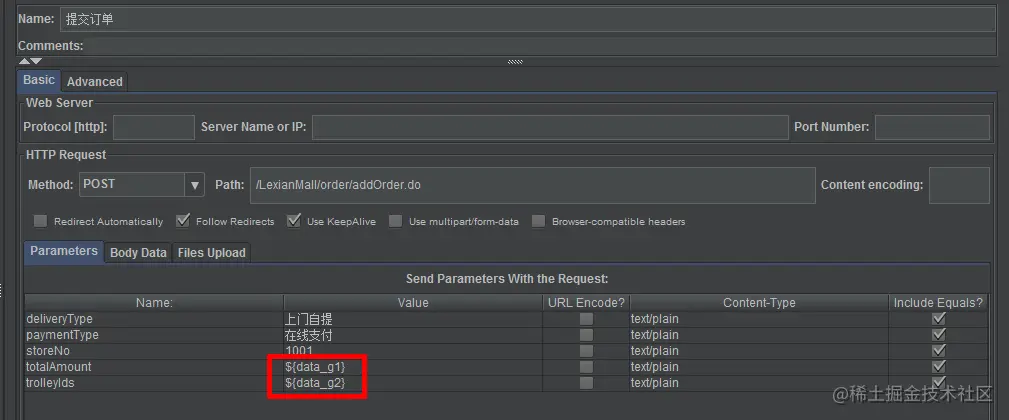Click the value cell 上门自提
The height and width of the screenshot is (420, 1009).
coord(413,319)
